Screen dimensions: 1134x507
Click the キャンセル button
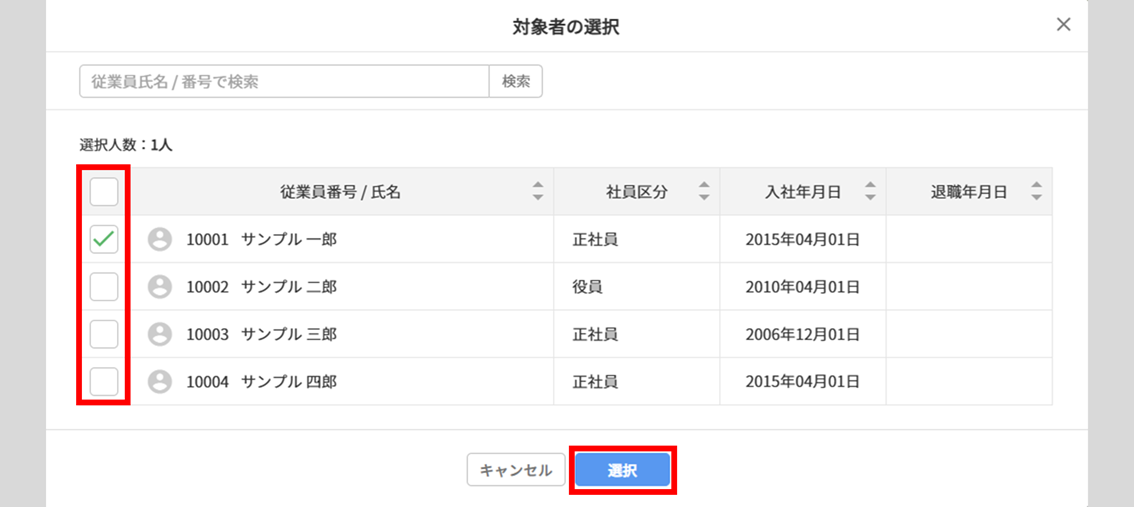coord(516,470)
